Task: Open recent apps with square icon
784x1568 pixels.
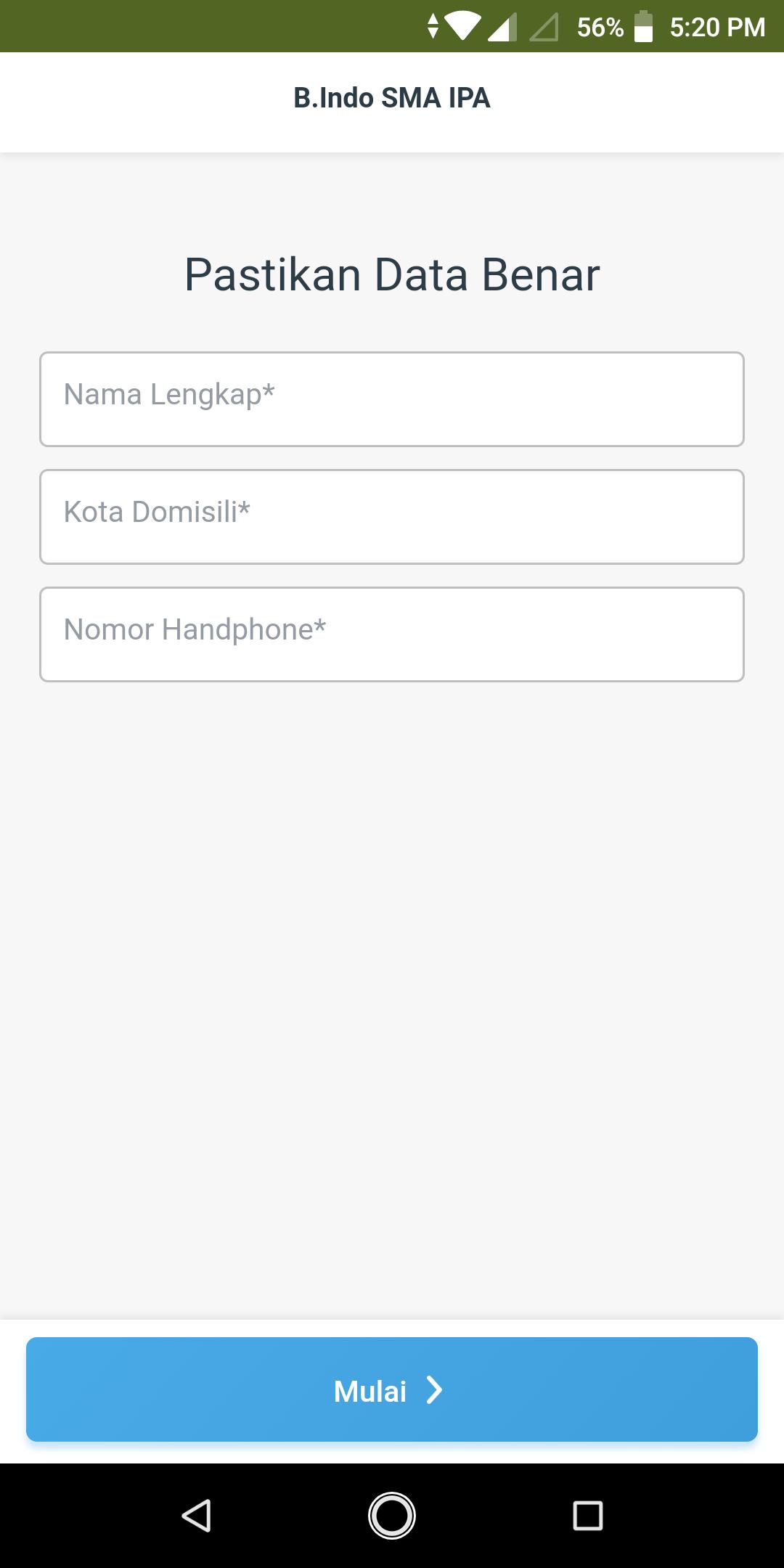Action: pyautogui.click(x=588, y=1516)
